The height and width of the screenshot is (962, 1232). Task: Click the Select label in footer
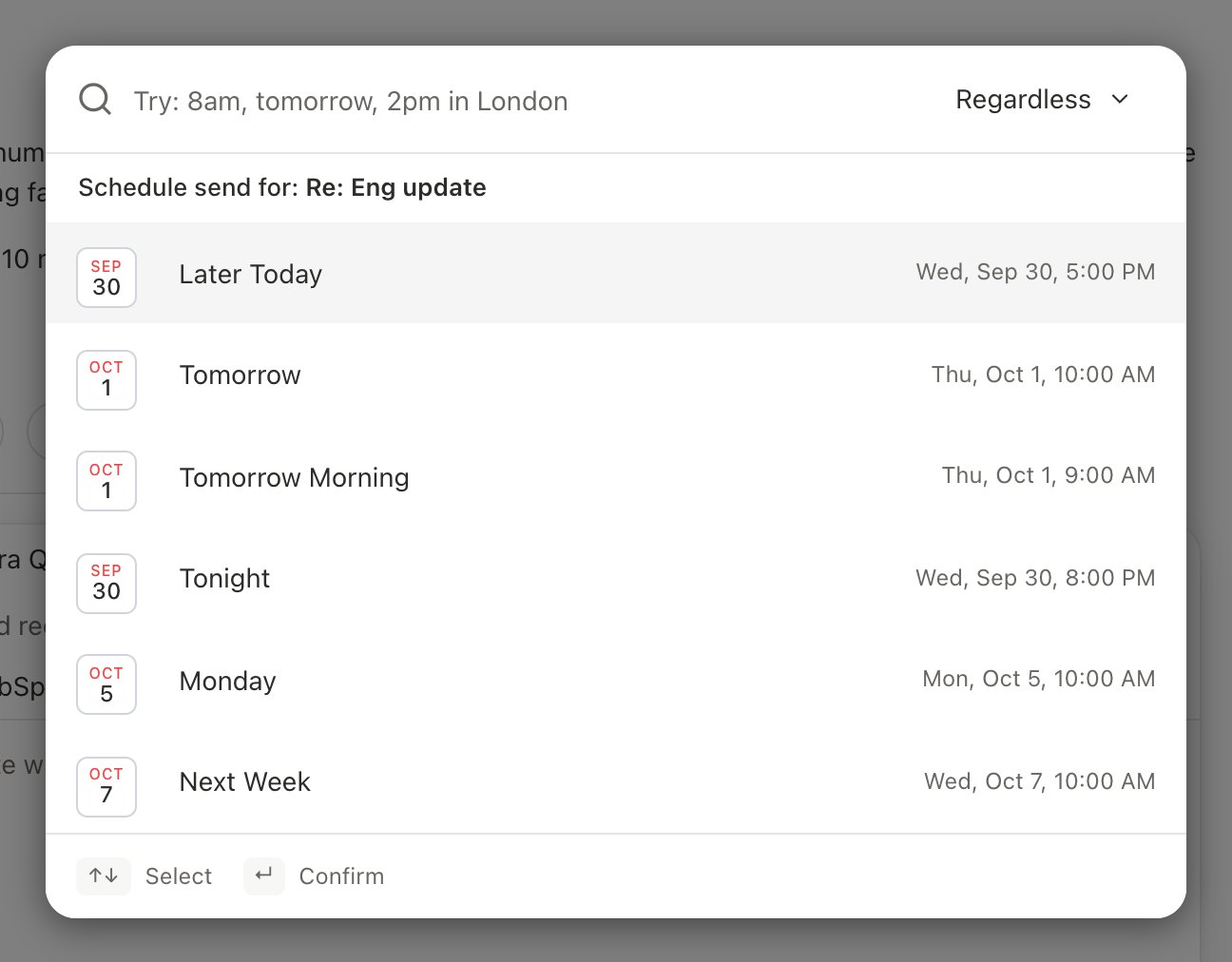coord(179,876)
